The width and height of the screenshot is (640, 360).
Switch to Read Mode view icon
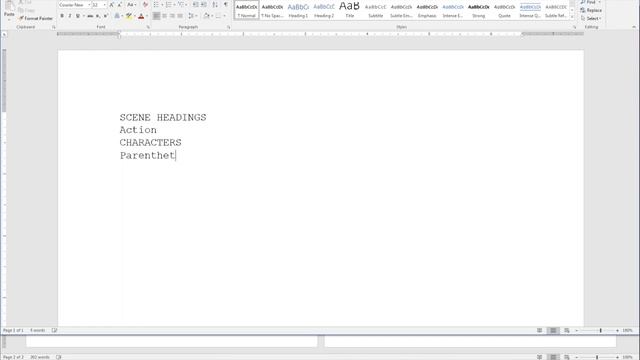tap(540, 330)
